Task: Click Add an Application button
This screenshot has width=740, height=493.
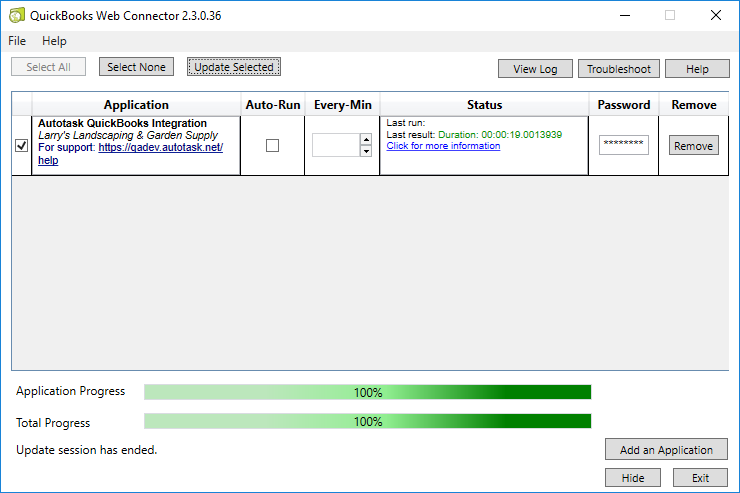Action: pos(666,450)
